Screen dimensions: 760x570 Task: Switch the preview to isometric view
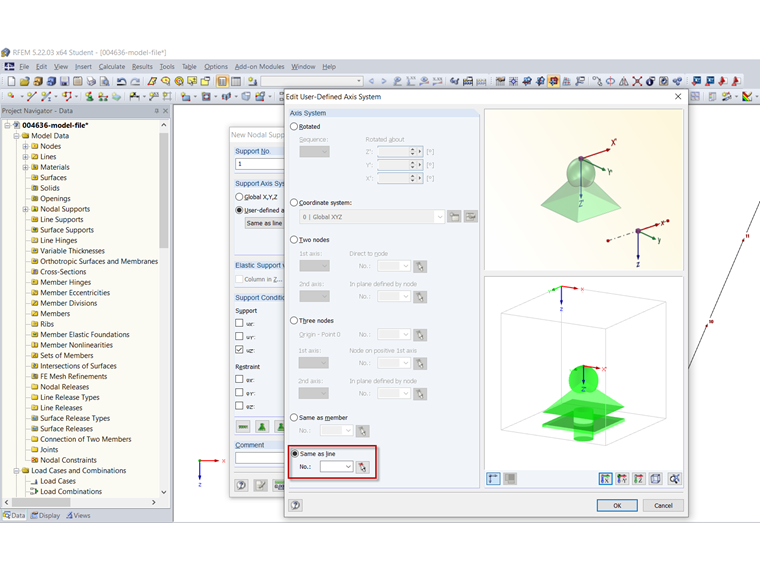655,479
